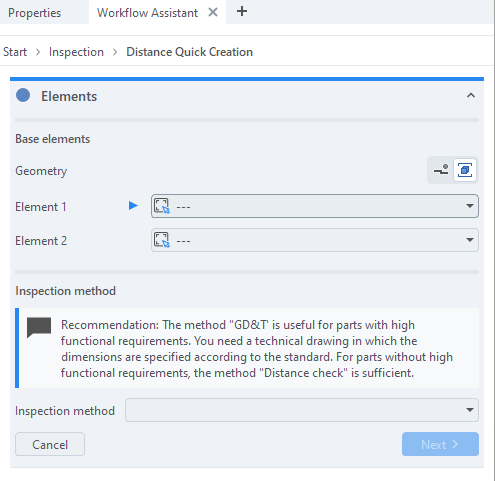Open the Element 2 dropdown arrow

tap(470, 240)
